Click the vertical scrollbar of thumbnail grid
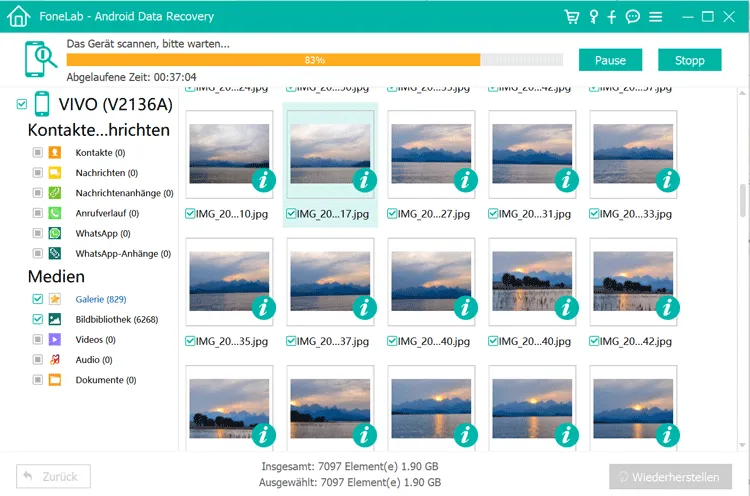 (x=743, y=200)
